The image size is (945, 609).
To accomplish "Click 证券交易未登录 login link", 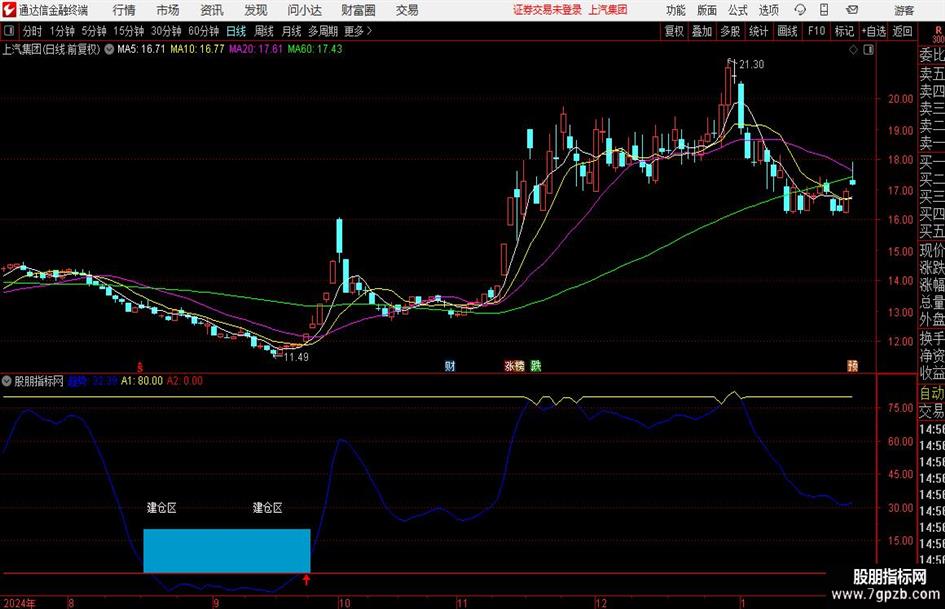I will click(548, 10).
